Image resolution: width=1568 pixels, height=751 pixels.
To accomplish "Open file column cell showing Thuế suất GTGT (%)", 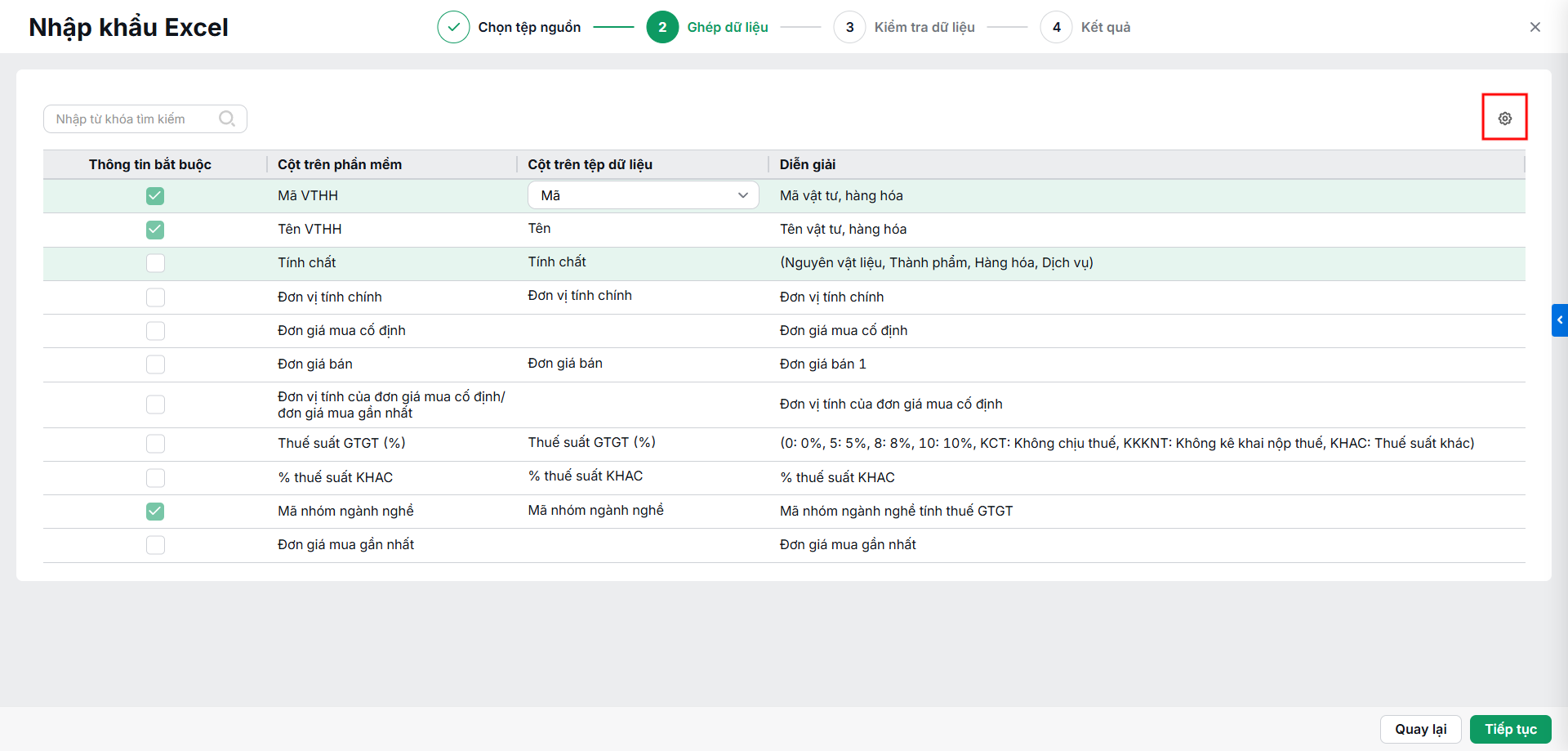I will (x=643, y=443).
